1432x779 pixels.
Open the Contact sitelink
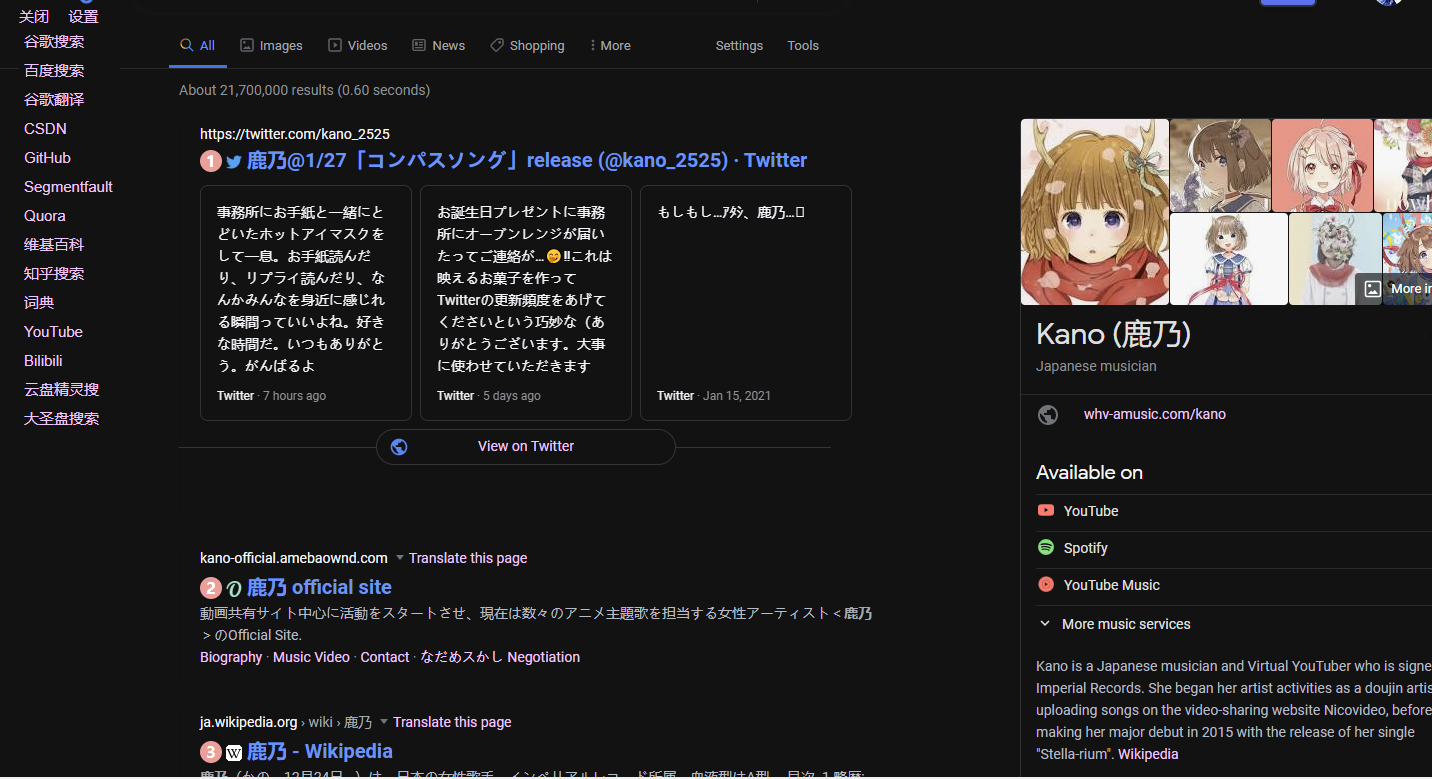385,657
